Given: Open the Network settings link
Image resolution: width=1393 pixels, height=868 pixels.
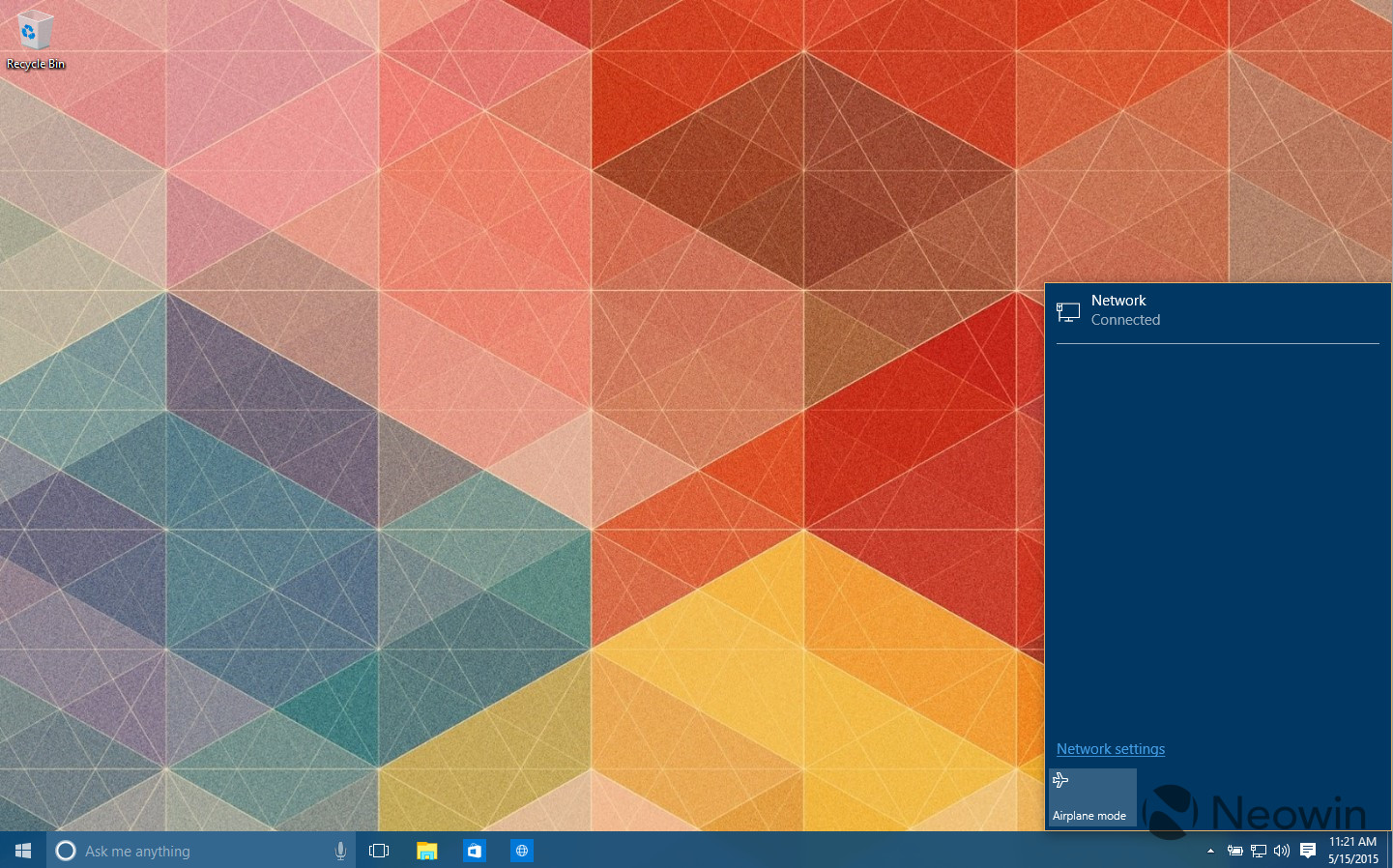Looking at the screenshot, I should point(1110,749).
